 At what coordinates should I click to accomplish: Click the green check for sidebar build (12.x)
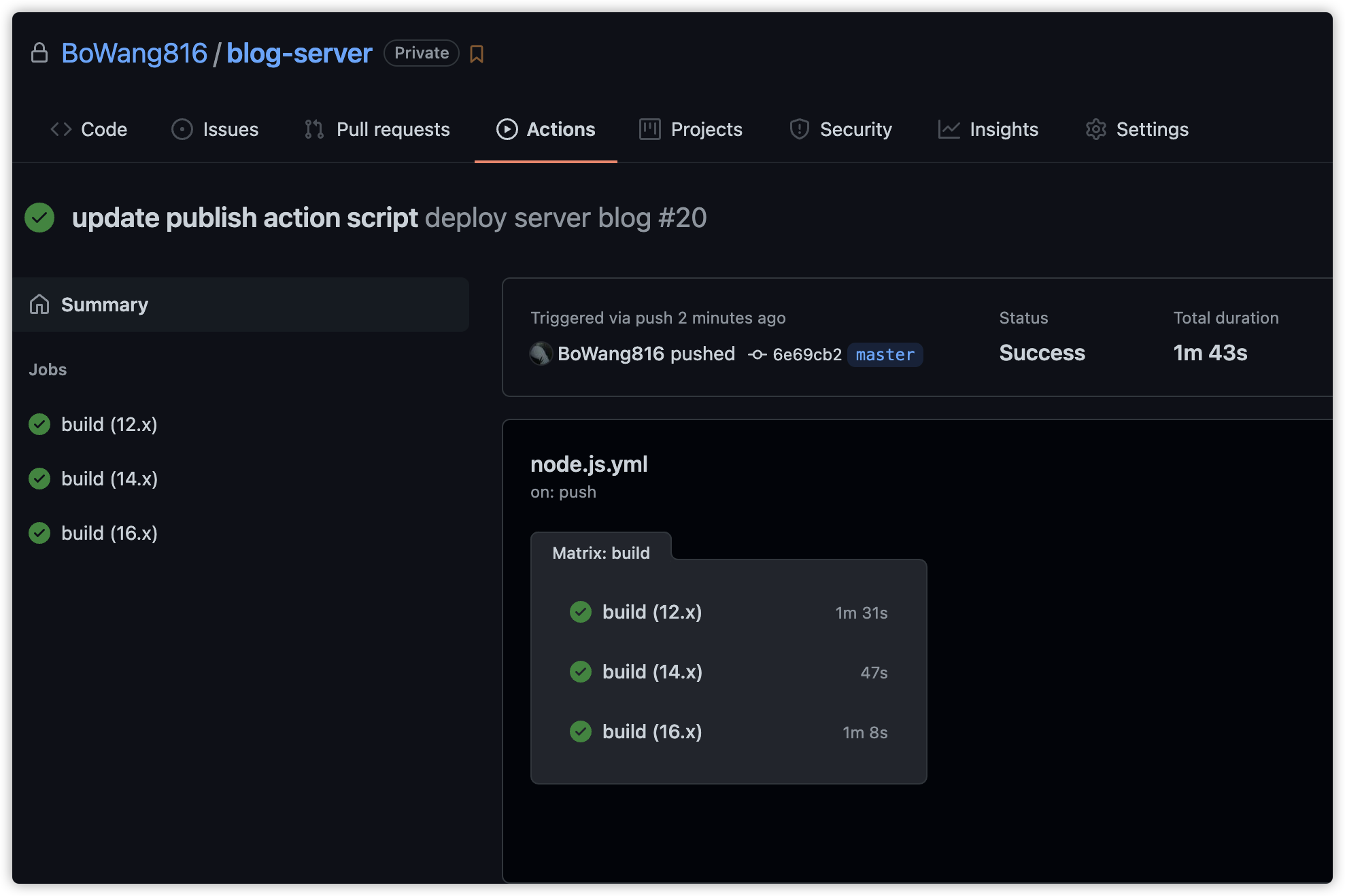39,424
